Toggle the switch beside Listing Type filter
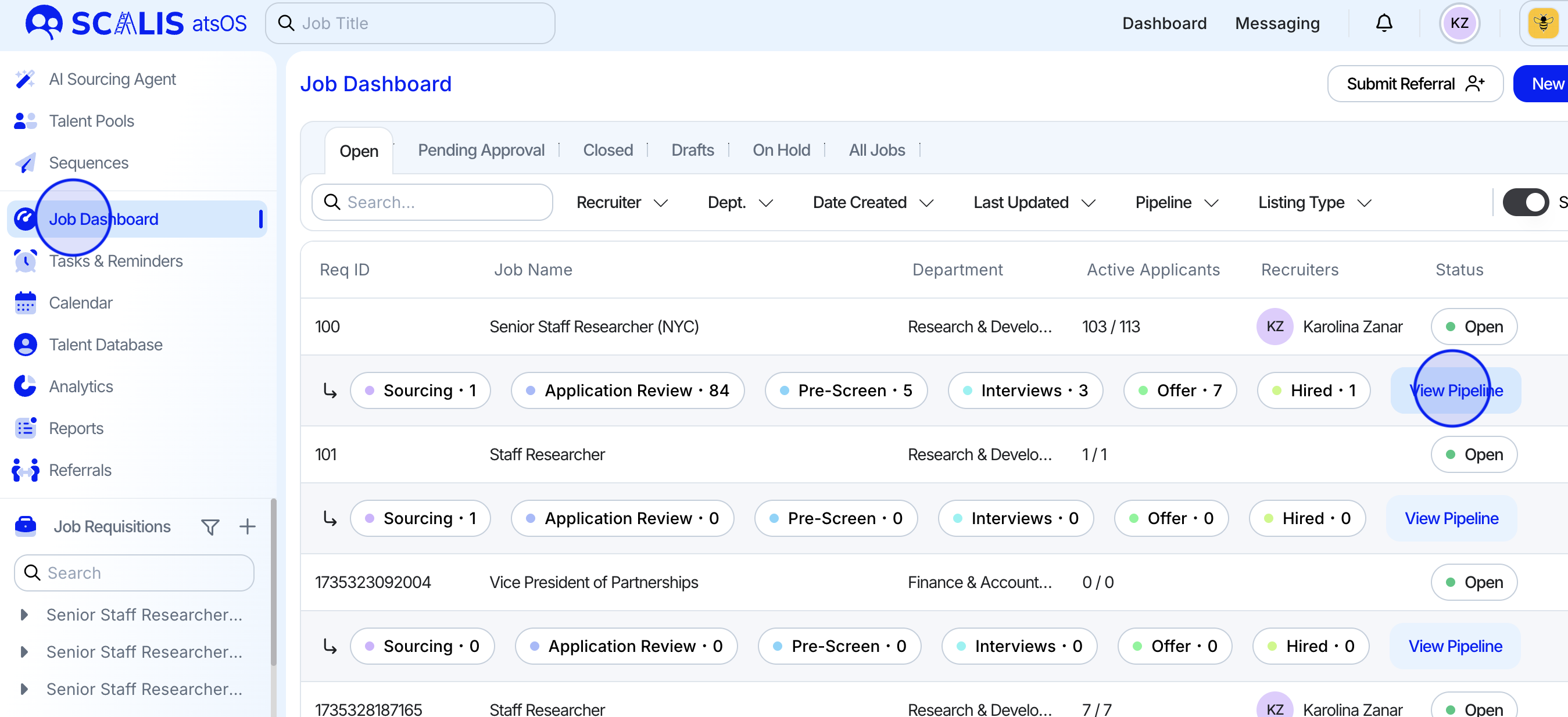The width and height of the screenshot is (1568, 717). (1525, 203)
